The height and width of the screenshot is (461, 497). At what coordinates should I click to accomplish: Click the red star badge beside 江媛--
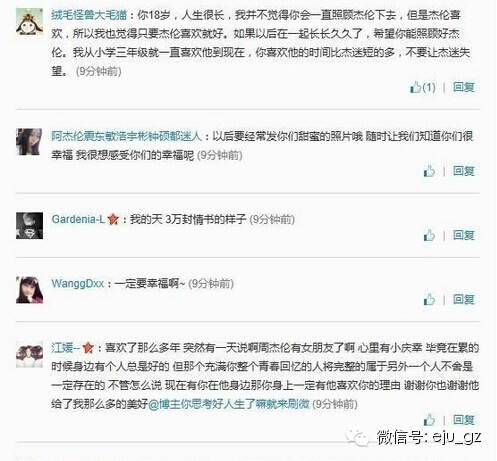(88, 348)
